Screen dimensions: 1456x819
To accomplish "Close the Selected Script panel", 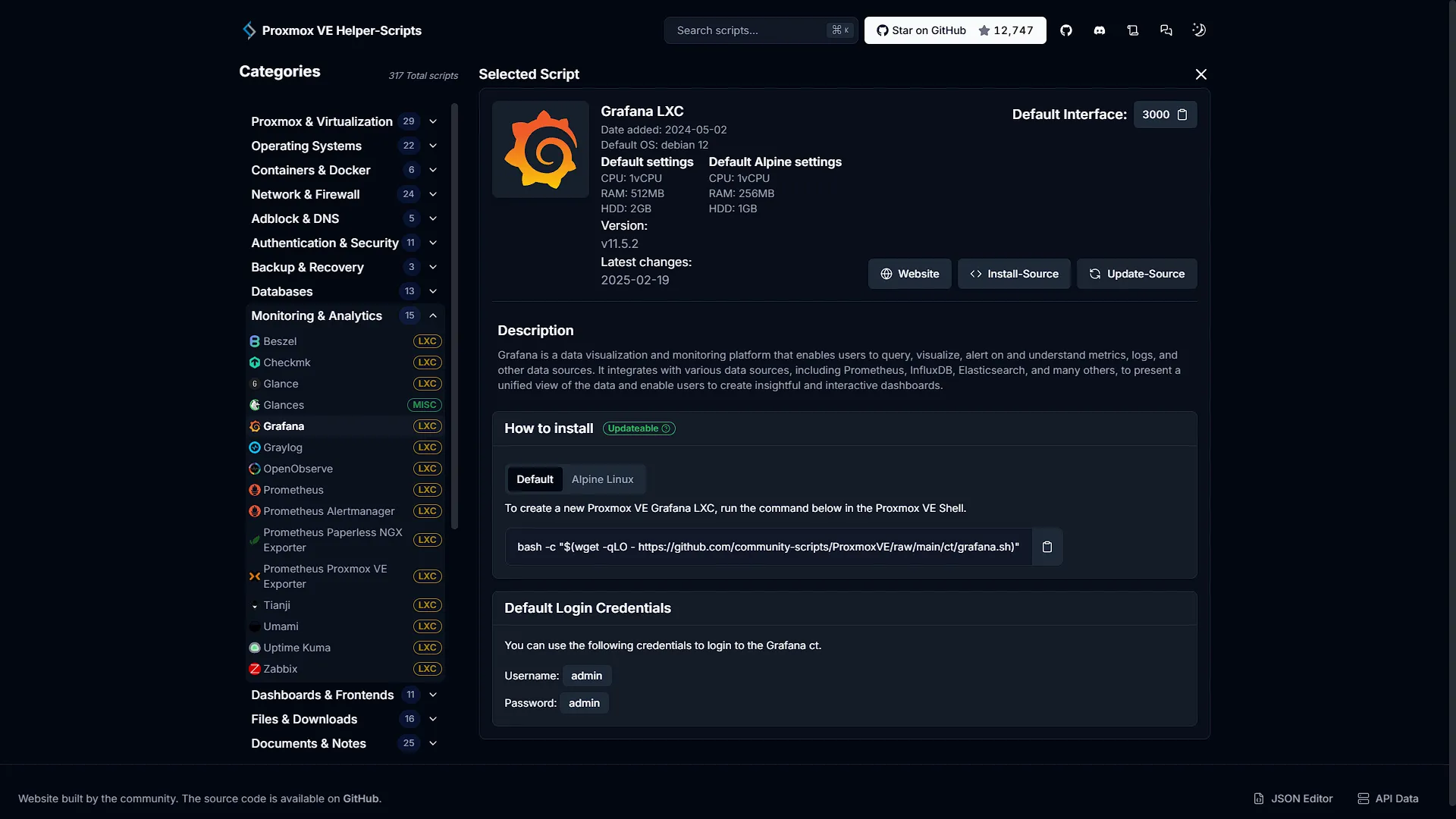I will point(1201,74).
